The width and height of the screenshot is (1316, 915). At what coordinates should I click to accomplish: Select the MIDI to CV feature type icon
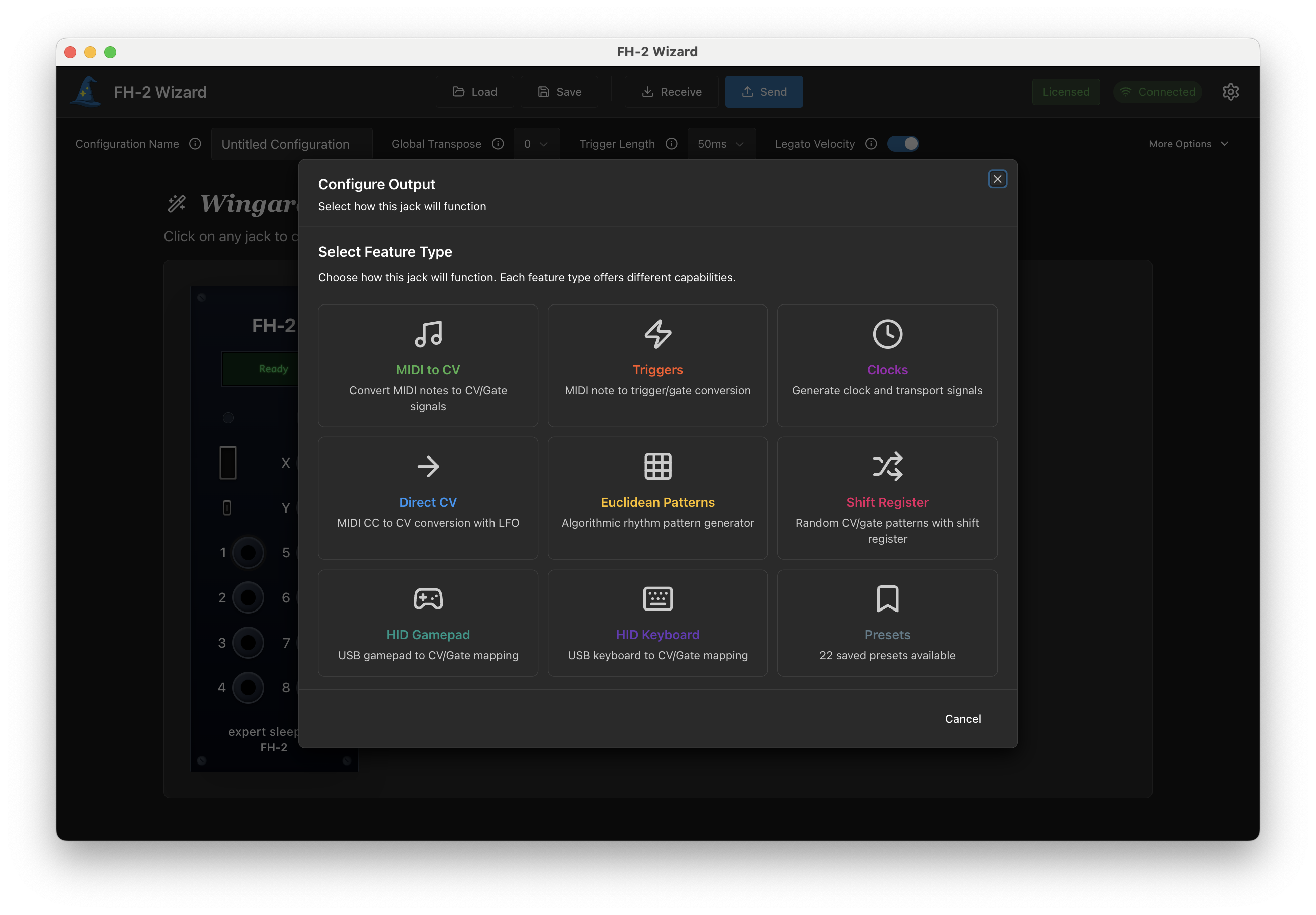tap(428, 334)
